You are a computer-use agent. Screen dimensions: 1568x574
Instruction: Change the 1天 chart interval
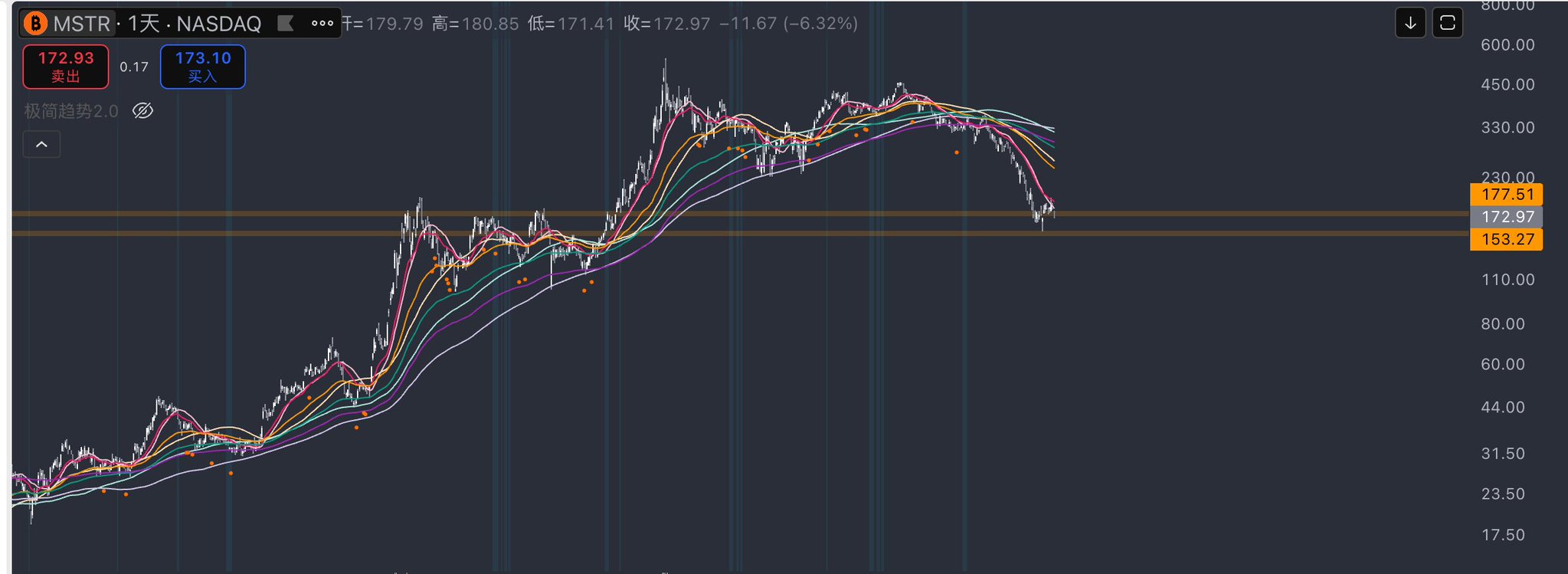(143, 24)
